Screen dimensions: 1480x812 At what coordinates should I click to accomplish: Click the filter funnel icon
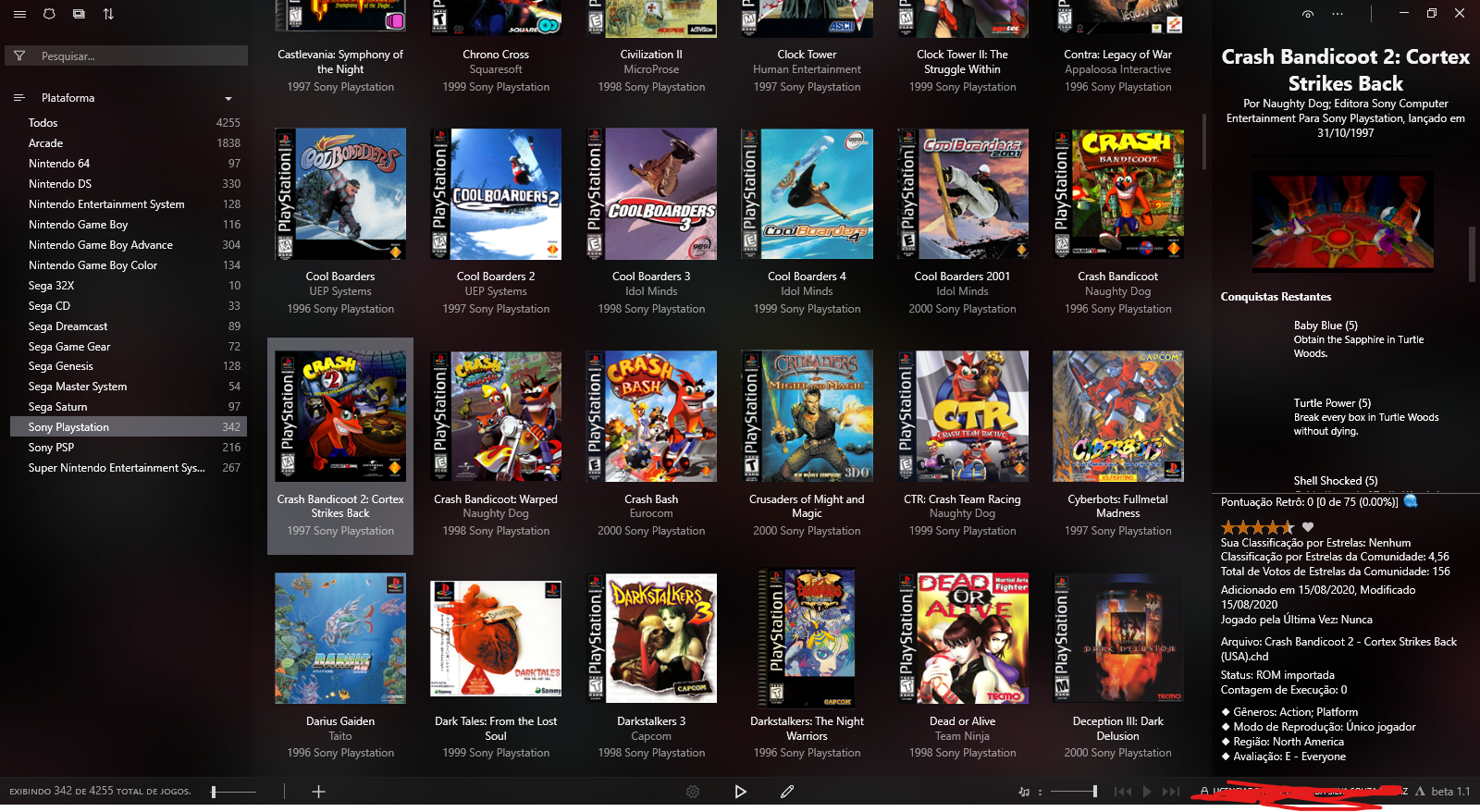19,56
